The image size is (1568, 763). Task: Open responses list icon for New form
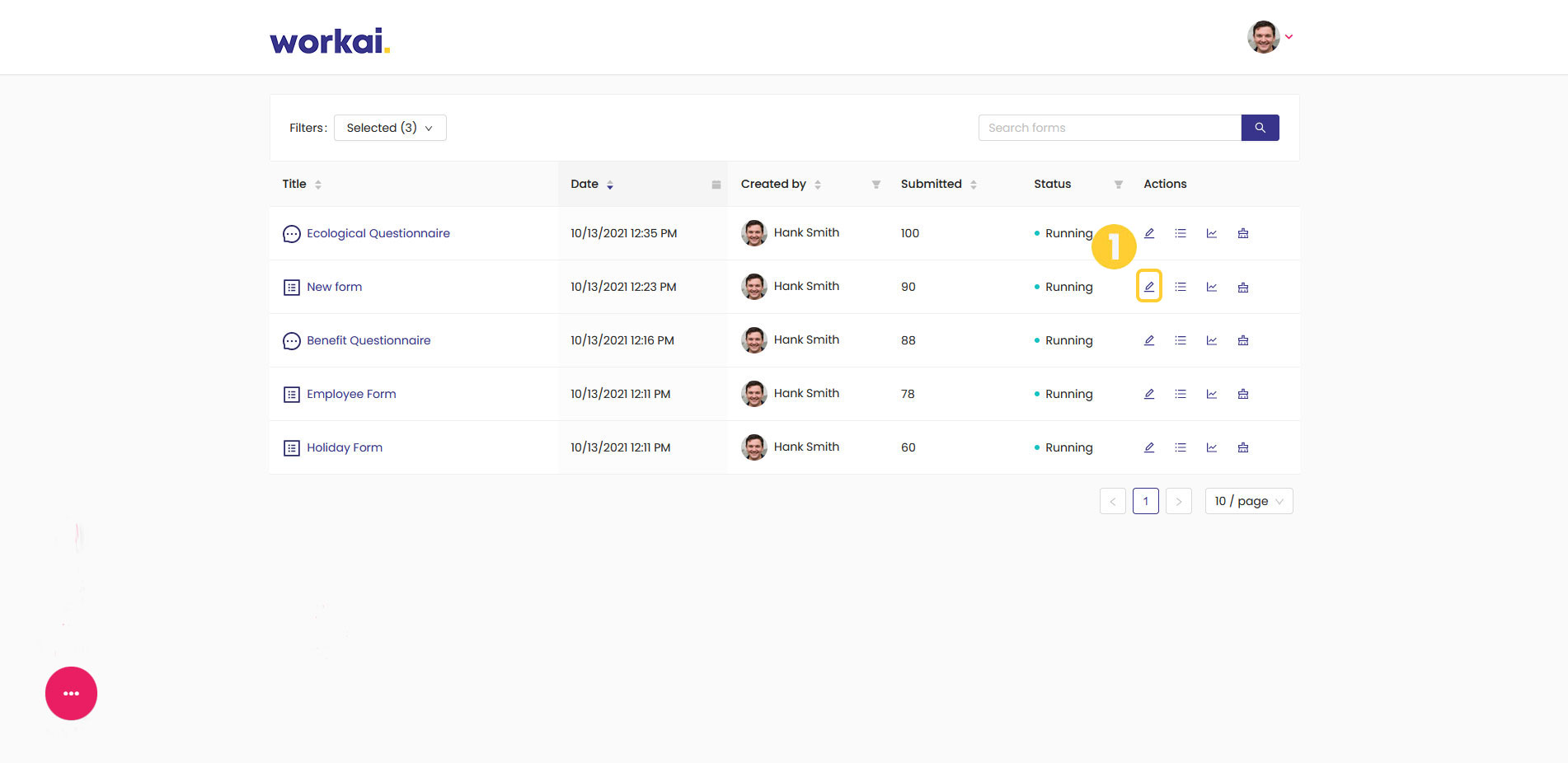[x=1181, y=287]
